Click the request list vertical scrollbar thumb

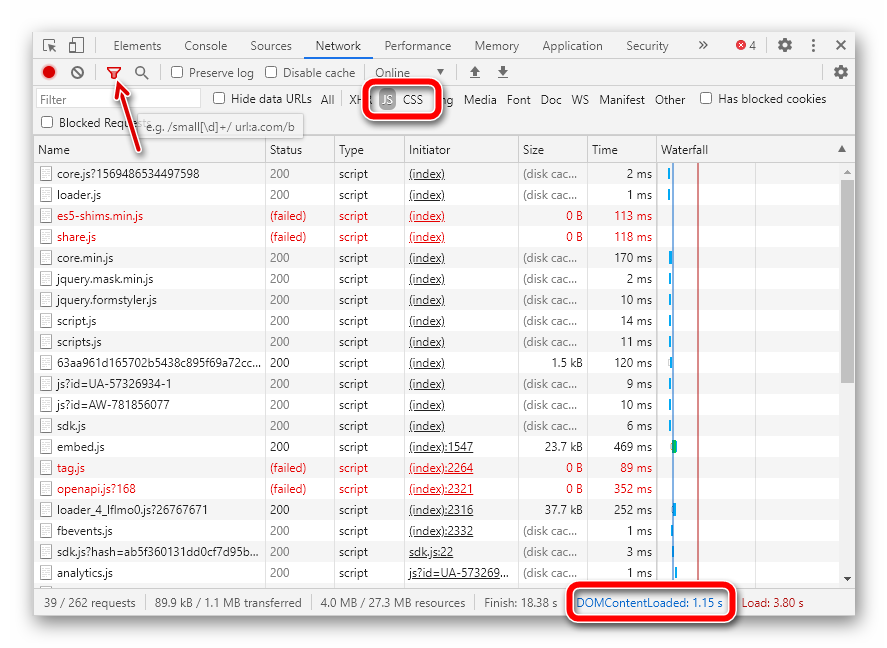tap(847, 281)
